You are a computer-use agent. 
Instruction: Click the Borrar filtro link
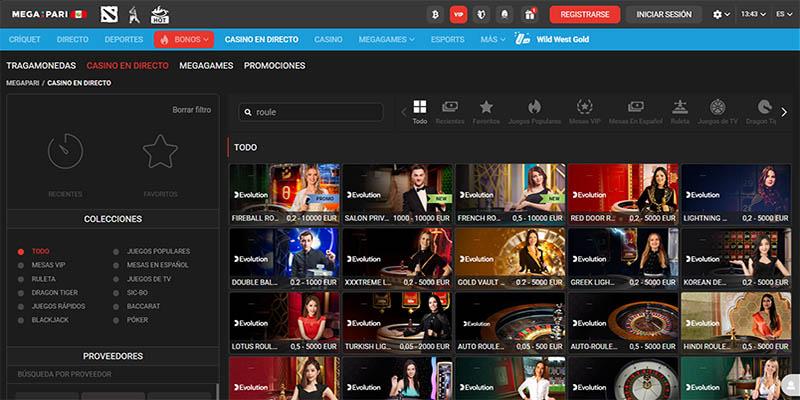tap(191, 110)
